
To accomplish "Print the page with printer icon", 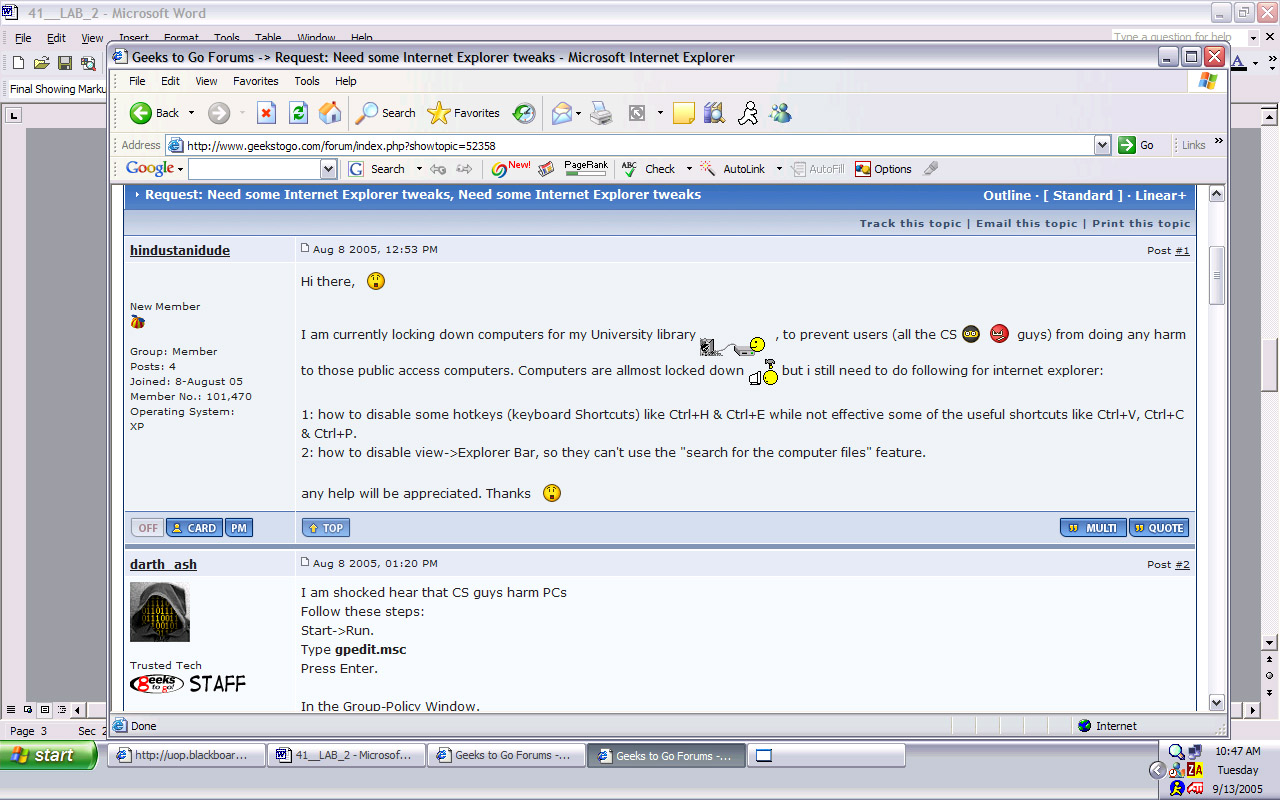I will (600, 113).
